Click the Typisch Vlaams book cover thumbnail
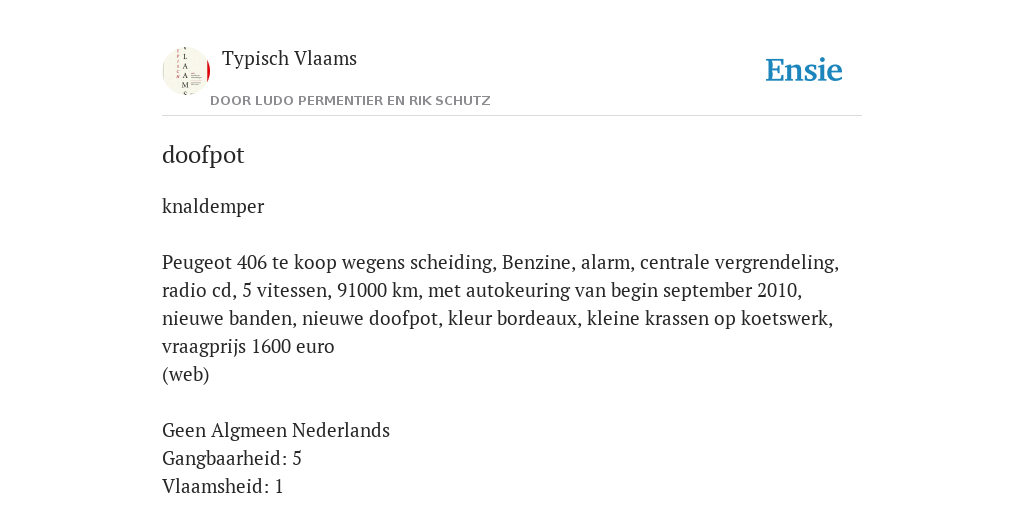The height and width of the screenshot is (512, 1024). (186, 71)
